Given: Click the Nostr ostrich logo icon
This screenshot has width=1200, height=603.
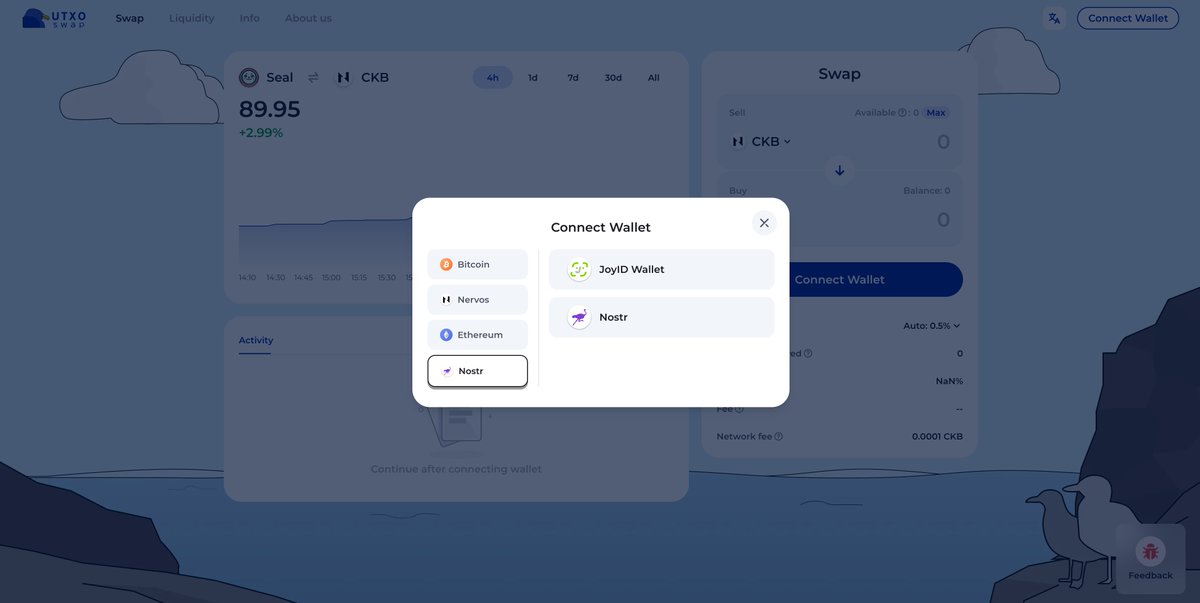Looking at the screenshot, I should [579, 317].
